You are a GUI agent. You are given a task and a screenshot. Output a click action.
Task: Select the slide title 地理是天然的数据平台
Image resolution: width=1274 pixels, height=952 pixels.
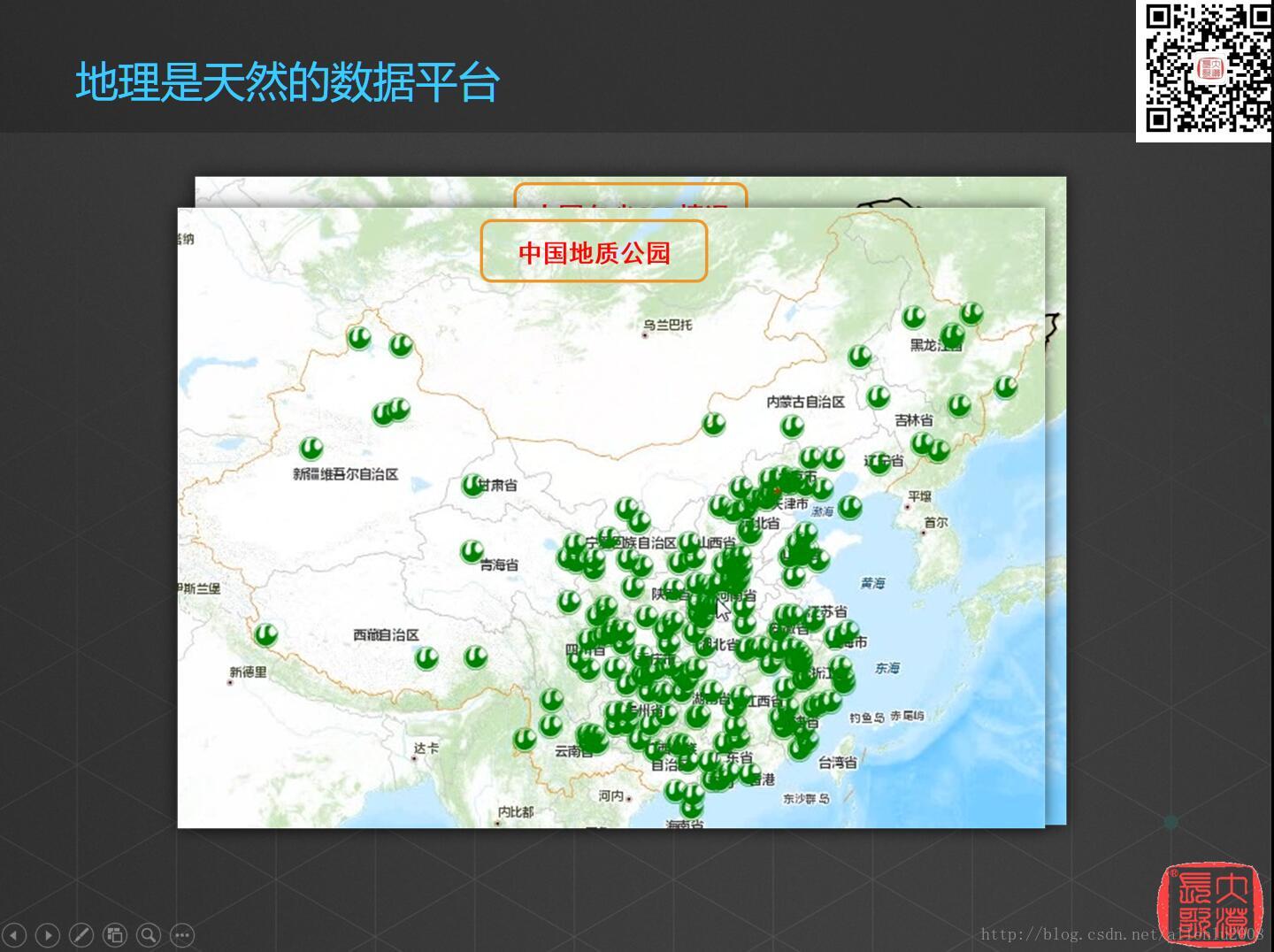tap(288, 81)
